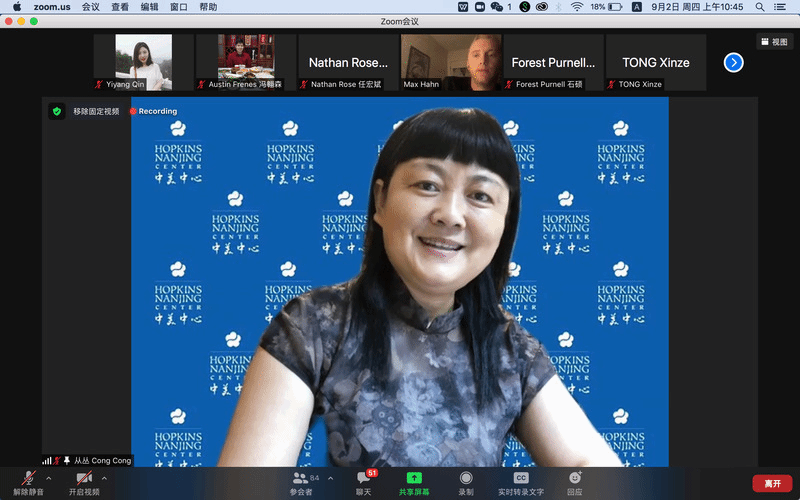Click the Bluetooth icon in menu bar
The width and height of the screenshot is (800, 500).
point(559,7)
